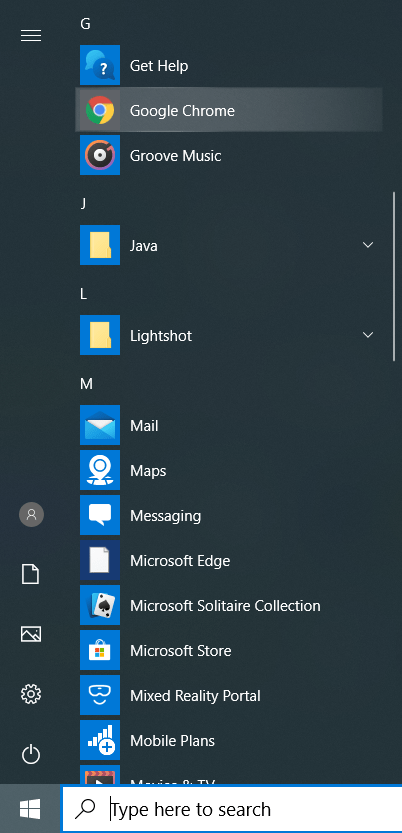Expand the Java folder chevron

(x=367, y=245)
